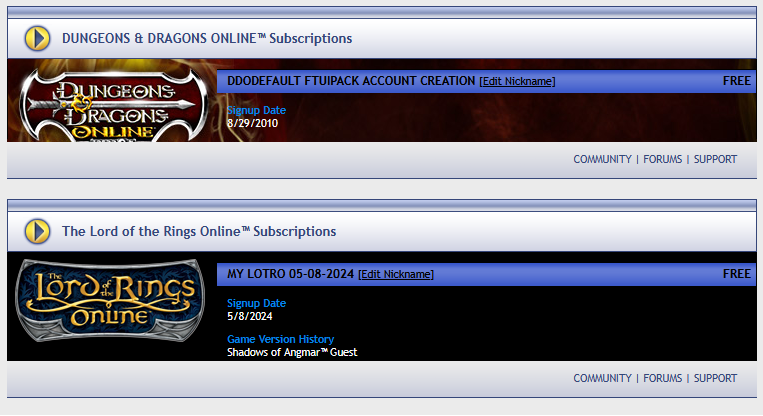This screenshot has width=763, height=416.
Task: Click the Game Version History label
Action: 280,339
